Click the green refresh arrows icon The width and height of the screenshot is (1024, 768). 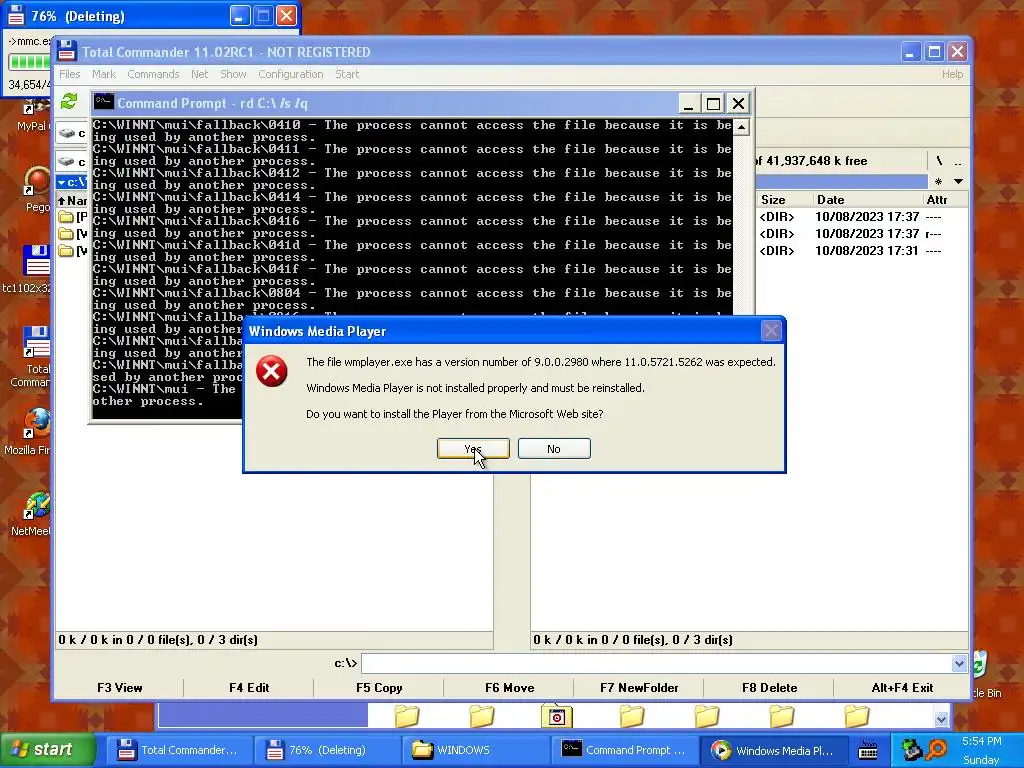[x=69, y=102]
